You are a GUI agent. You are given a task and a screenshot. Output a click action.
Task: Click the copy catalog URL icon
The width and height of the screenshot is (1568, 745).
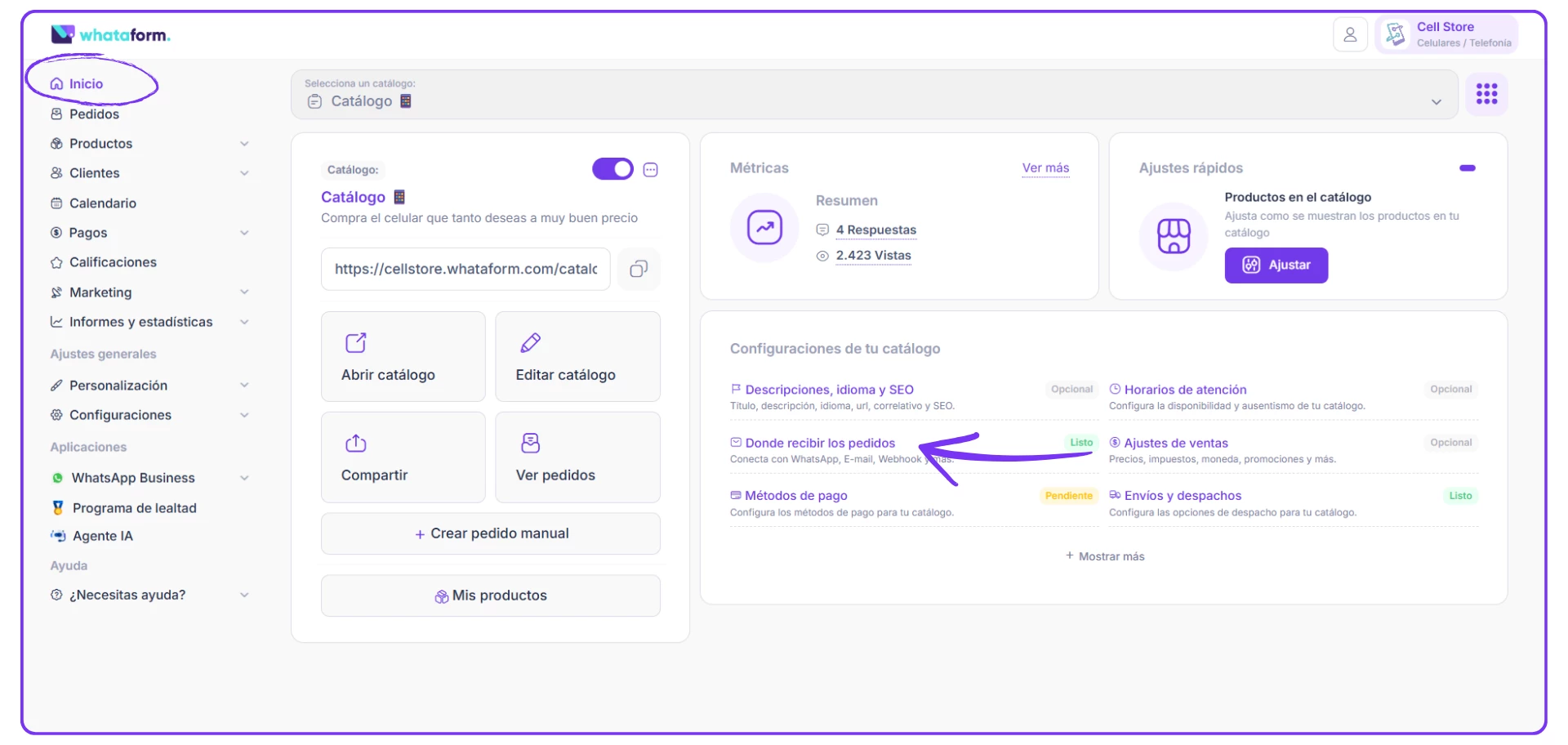click(x=639, y=270)
